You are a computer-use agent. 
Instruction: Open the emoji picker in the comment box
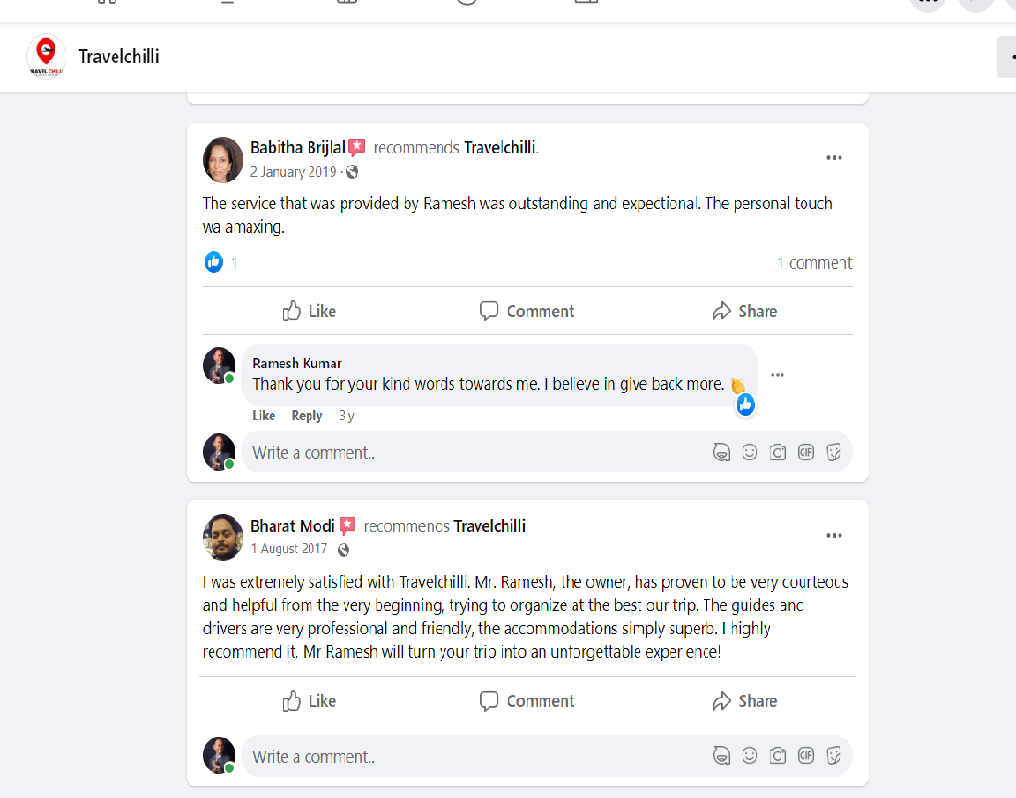[750, 452]
